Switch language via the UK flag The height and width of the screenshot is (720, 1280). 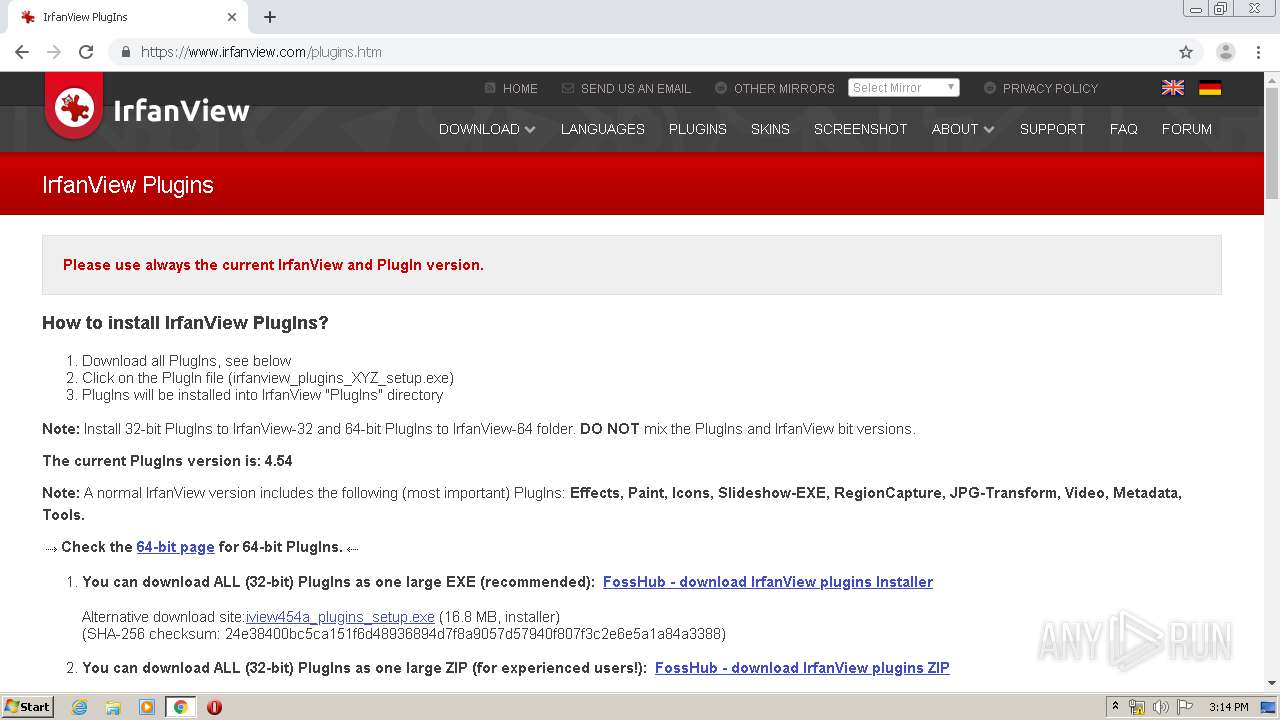coord(1173,88)
